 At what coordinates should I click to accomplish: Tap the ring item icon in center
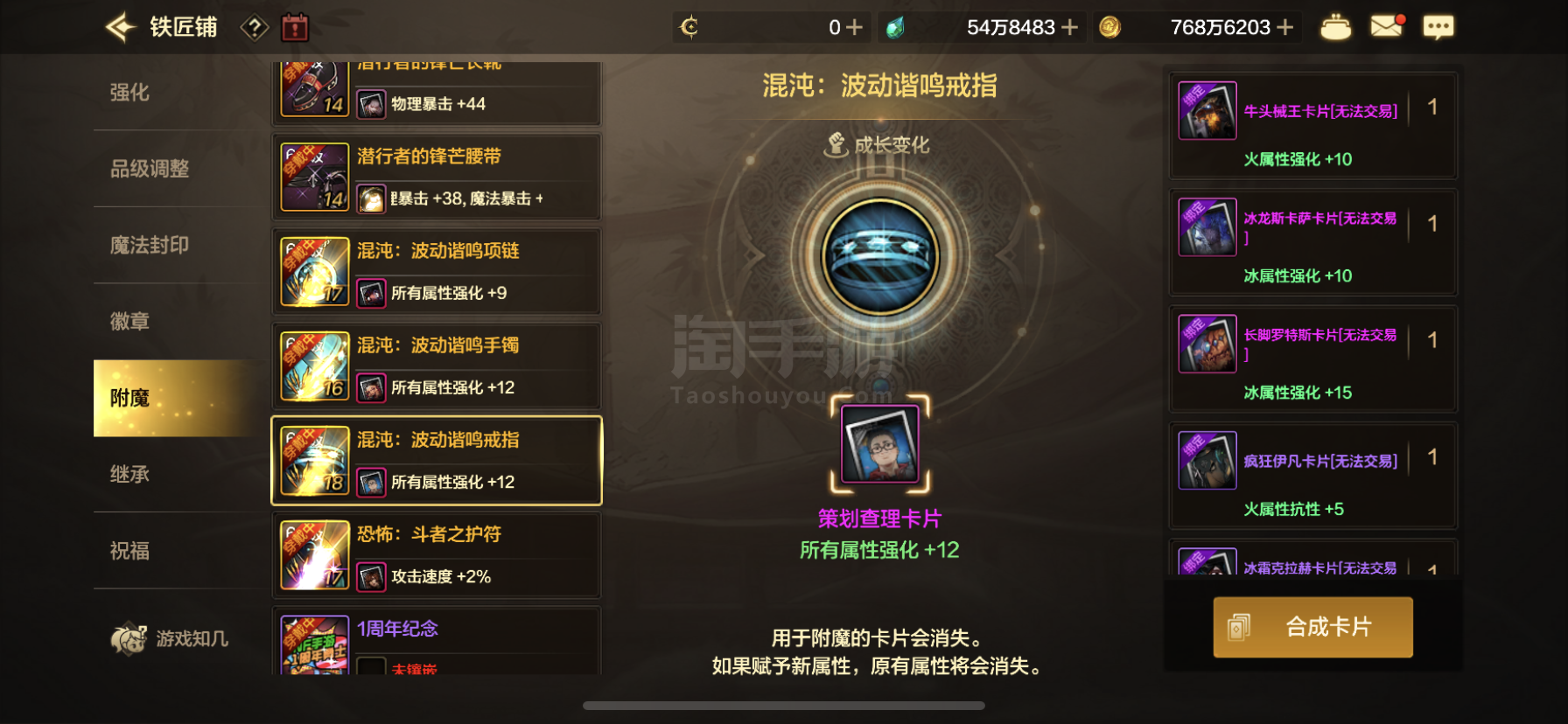pyautogui.click(x=880, y=256)
